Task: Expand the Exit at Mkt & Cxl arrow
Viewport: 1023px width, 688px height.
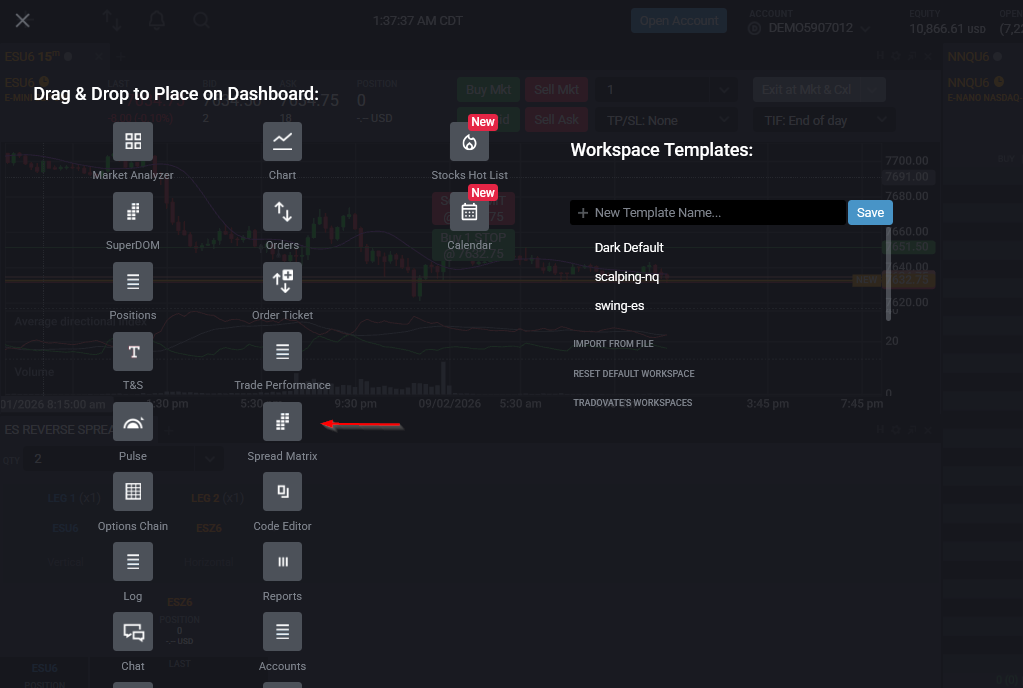Action: pos(873,89)
